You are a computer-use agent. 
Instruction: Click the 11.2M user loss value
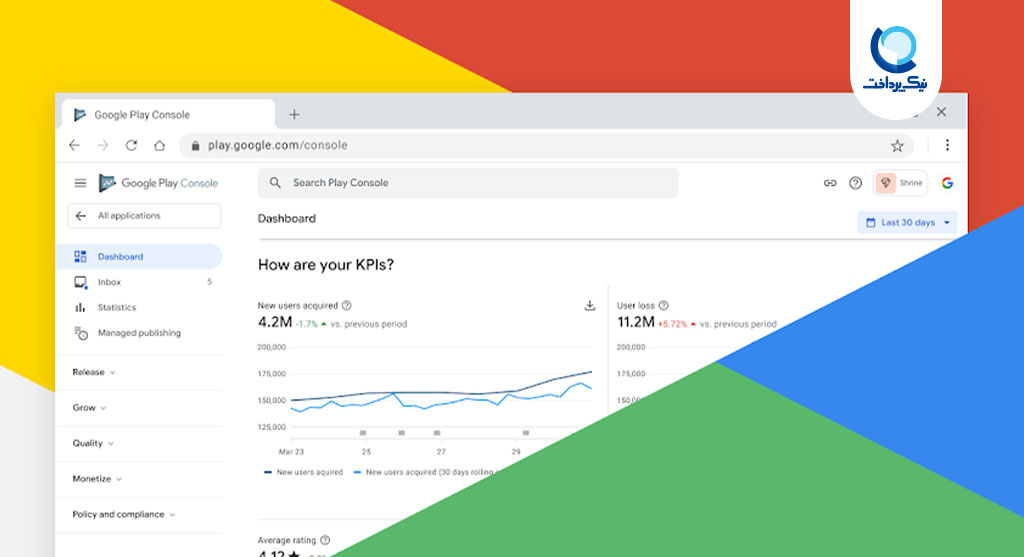click(x=635, y=322)
